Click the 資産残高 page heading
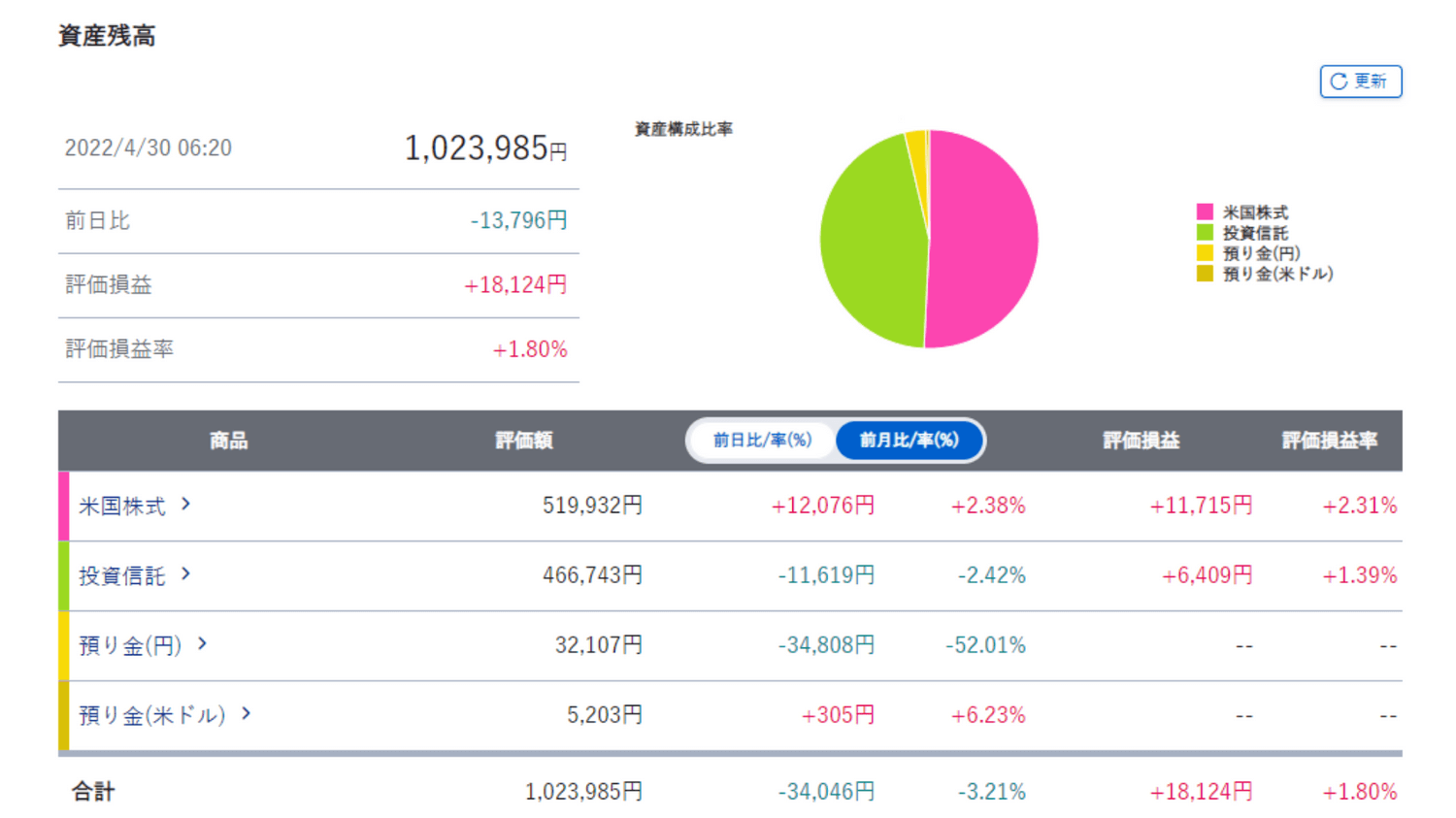This screenshot has width=1456, height=818. click(x=107, y=36)
